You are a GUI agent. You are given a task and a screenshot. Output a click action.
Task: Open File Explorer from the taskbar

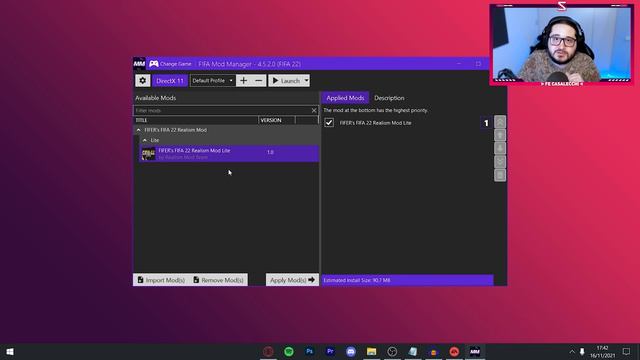[371, 351]
